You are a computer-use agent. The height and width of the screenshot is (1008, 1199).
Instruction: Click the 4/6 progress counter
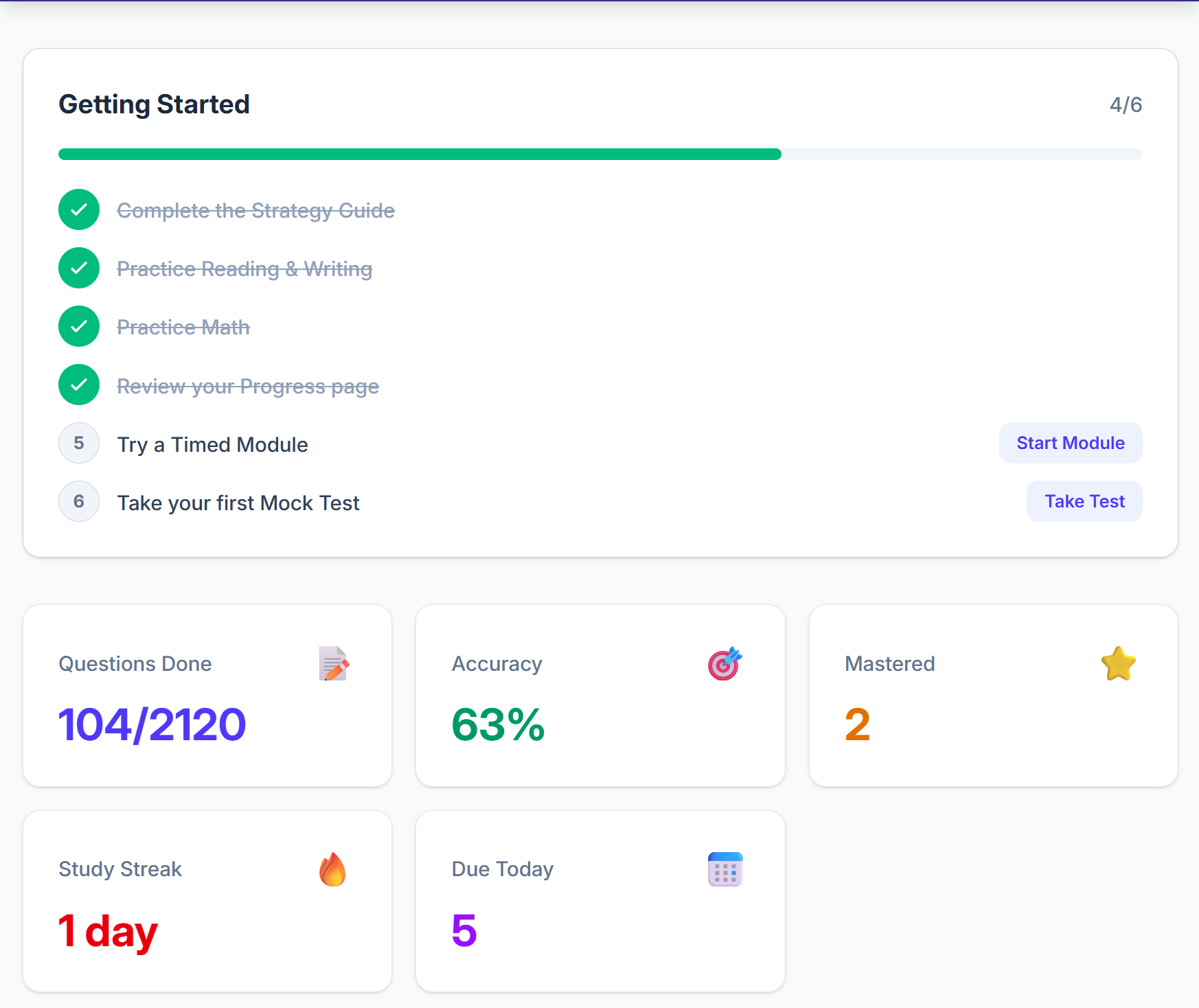[1126, 104]
